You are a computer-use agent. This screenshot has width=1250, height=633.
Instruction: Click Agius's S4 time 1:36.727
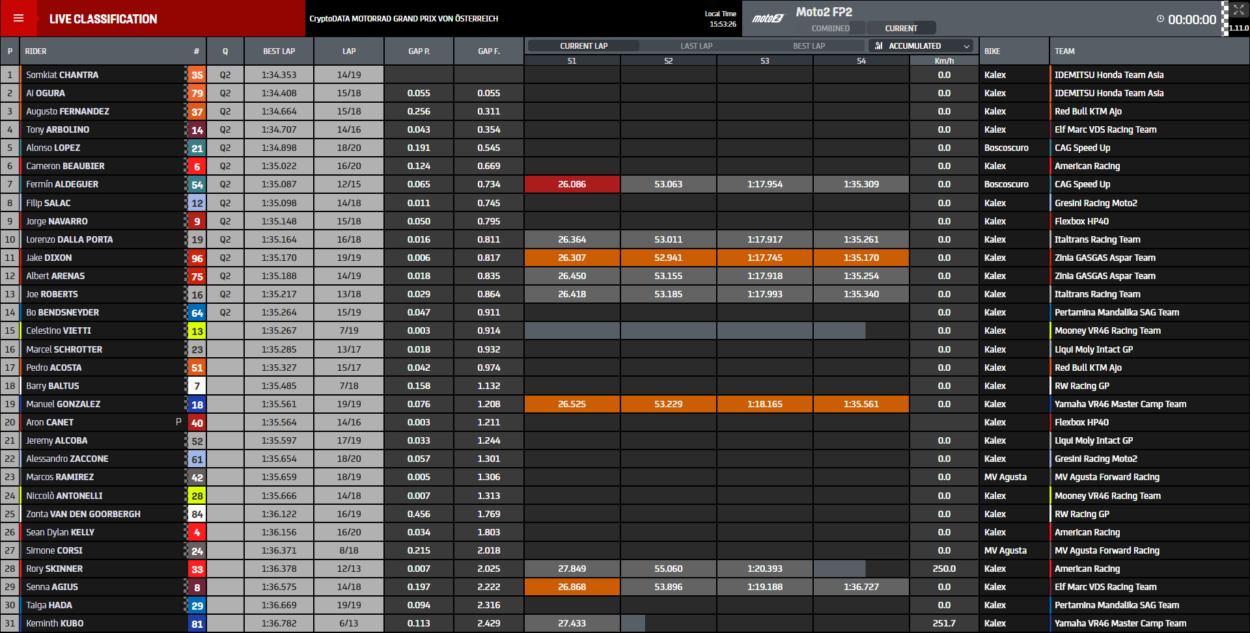tap(861, 587)
